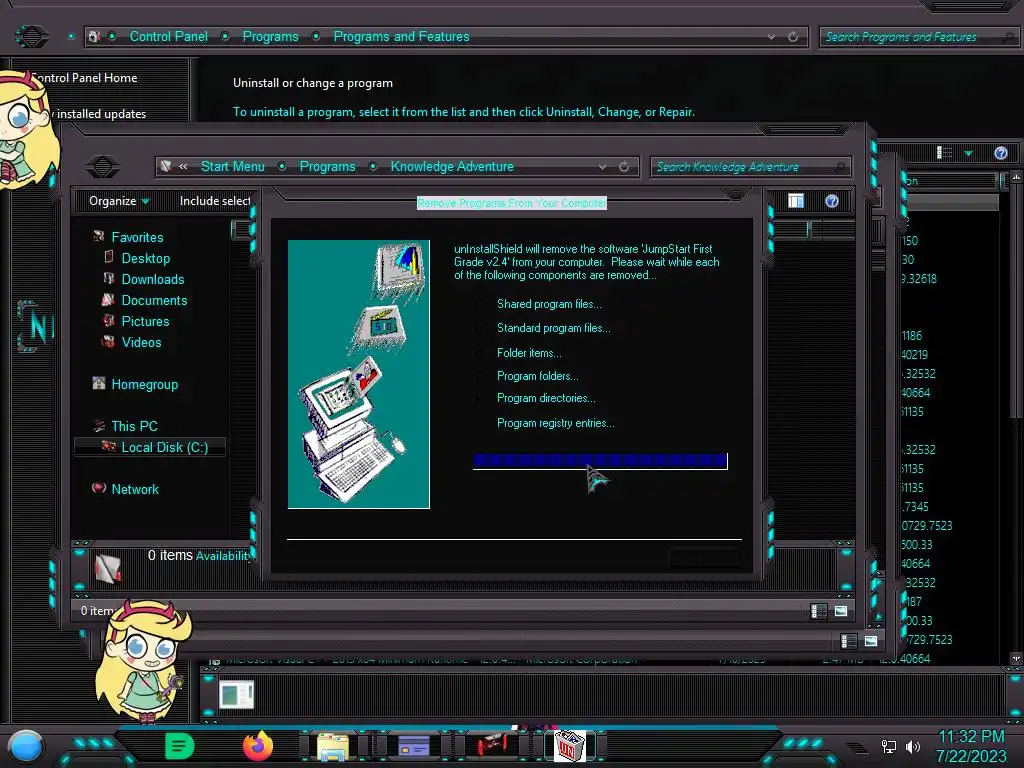The image size is (1024, 768).
Task: Click the 0 items folder thumbnail in Explorer details pane
Action: click(108, 568)
